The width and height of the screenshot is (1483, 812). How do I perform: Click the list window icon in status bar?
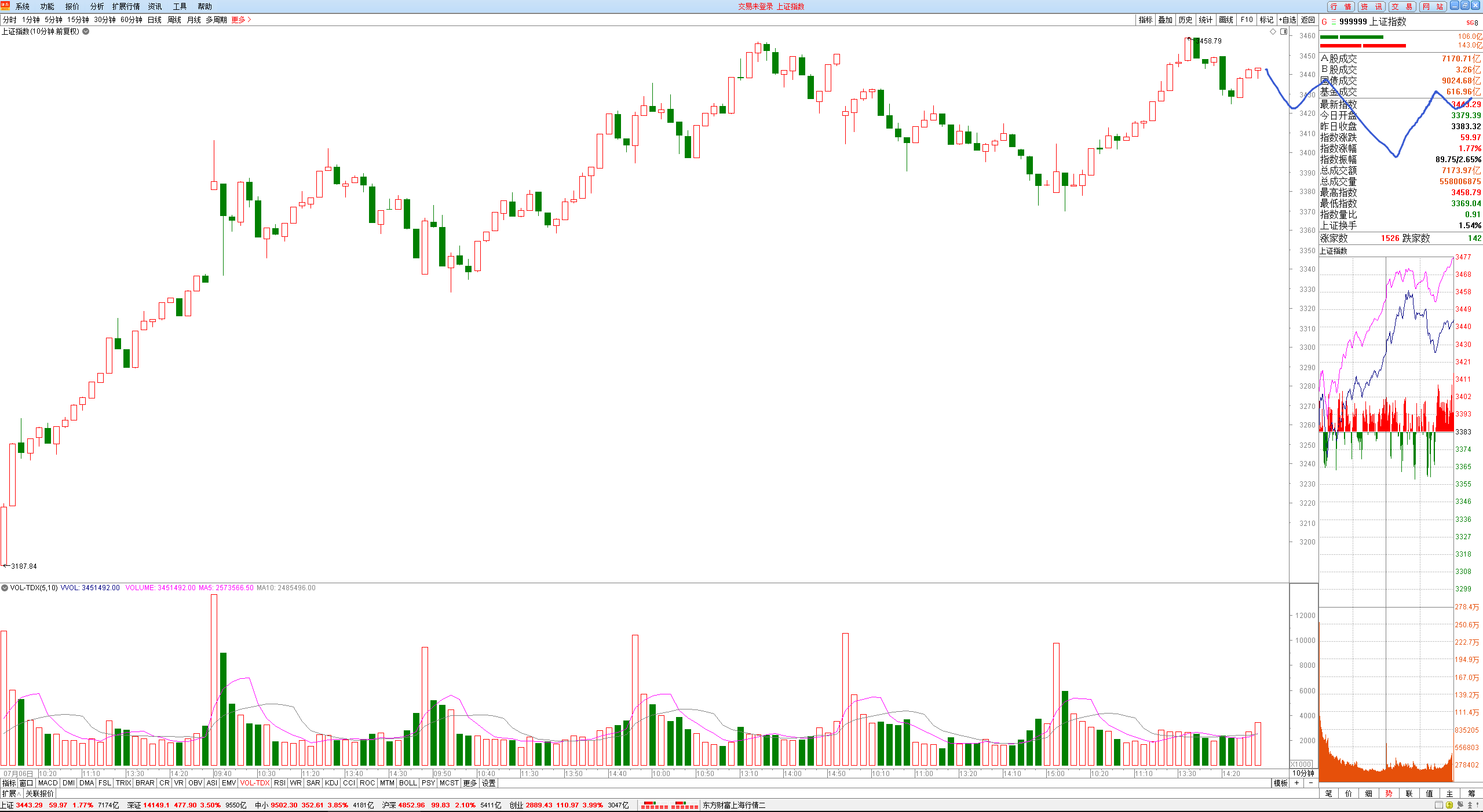coord(1439,805)
